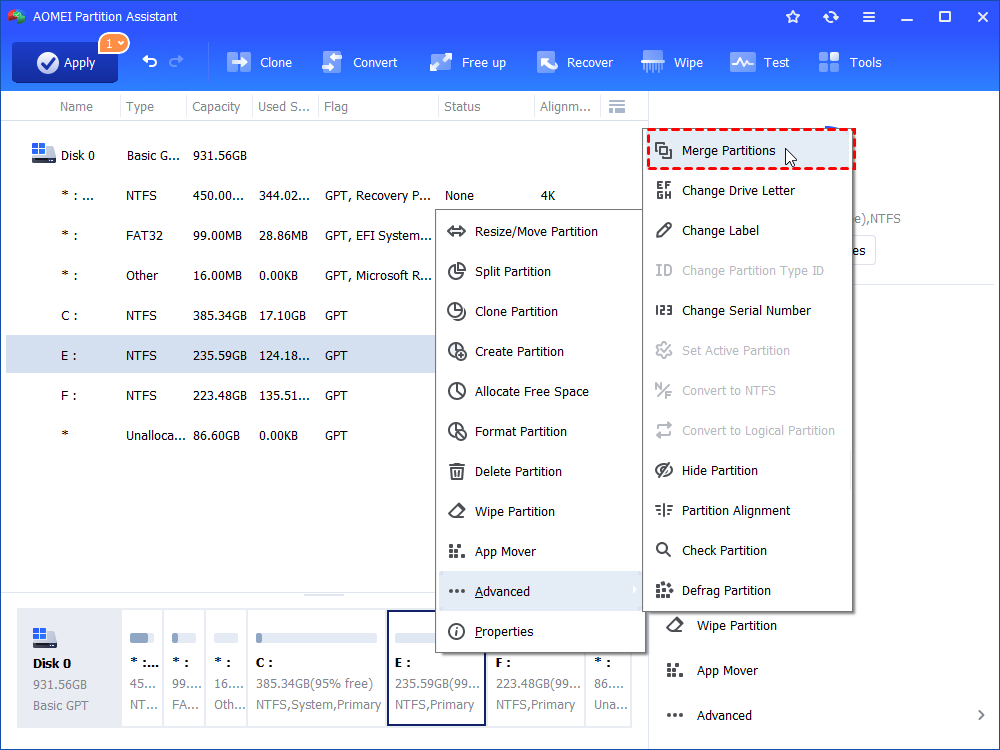
Task: Open the hamburger menu in title bar
Action: pyautogui.click(x=869, y=17)
